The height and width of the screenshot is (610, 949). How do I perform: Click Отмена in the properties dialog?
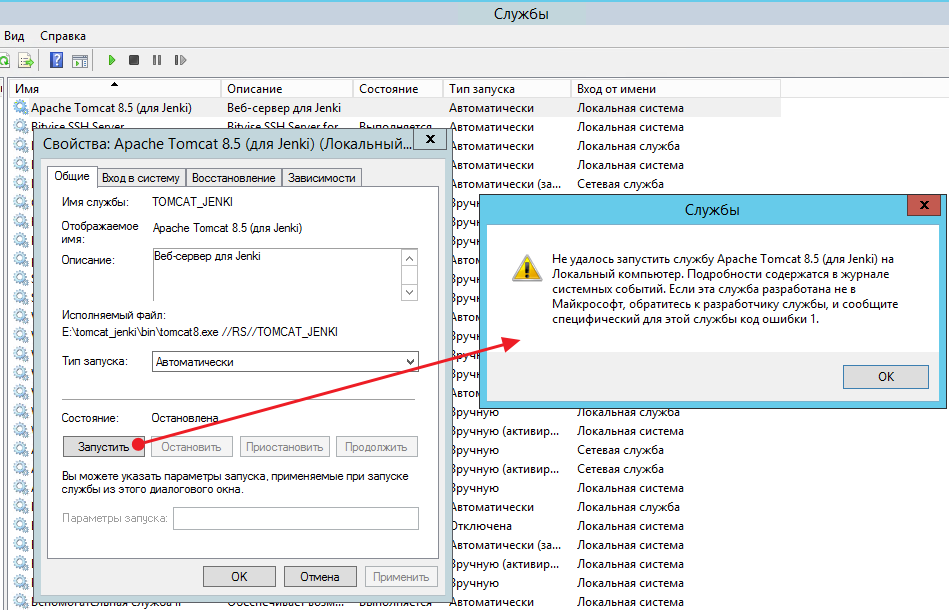(x=320, y=577)
